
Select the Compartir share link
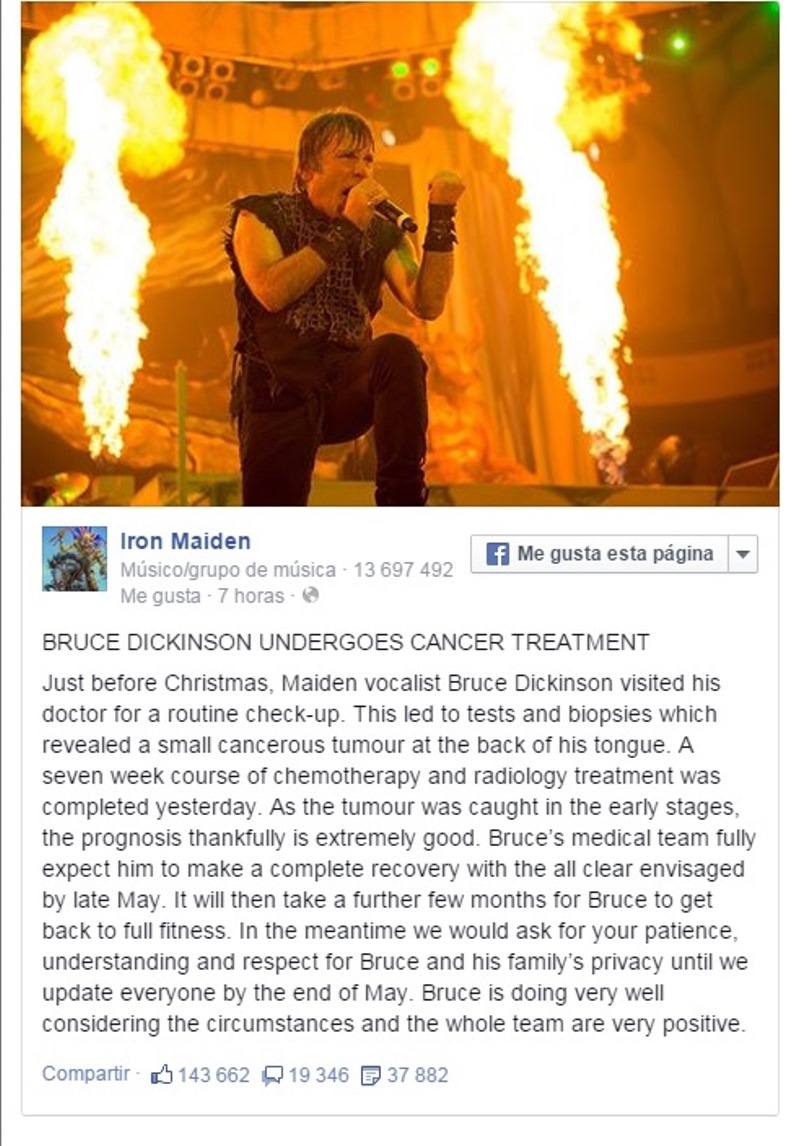coord(86,1074)
